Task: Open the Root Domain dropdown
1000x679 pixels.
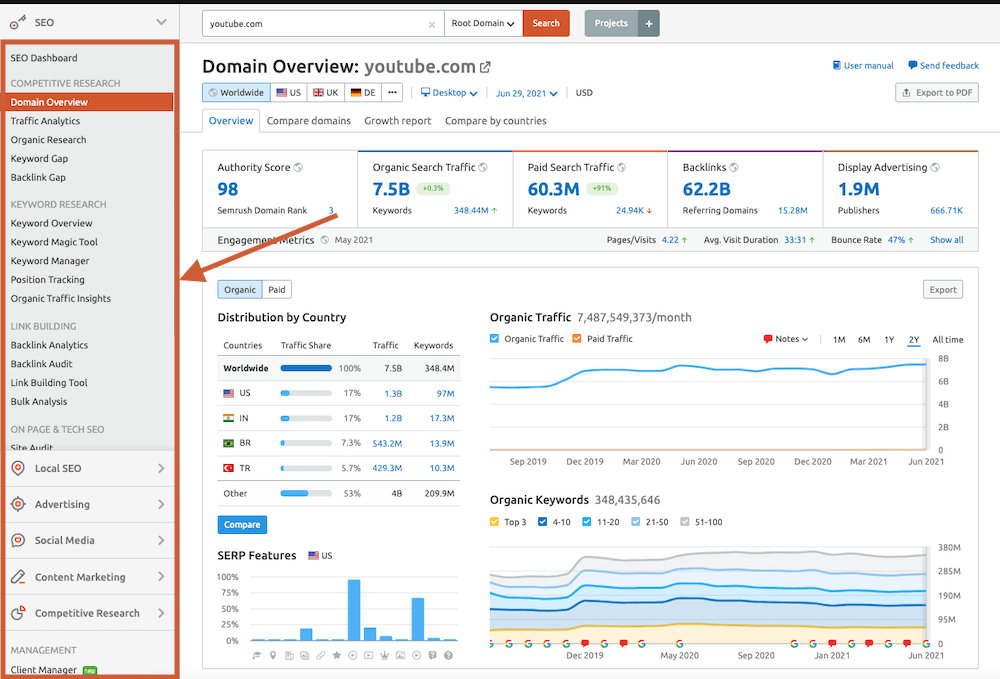Action: 483,24
